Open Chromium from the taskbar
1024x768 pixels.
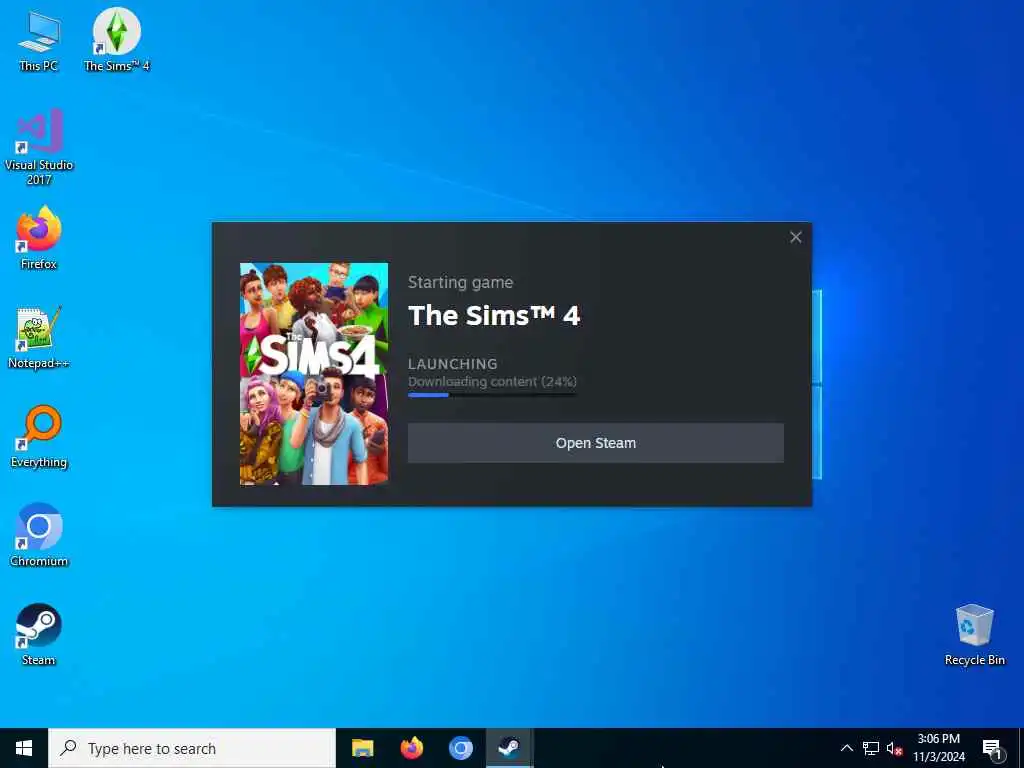460,748
